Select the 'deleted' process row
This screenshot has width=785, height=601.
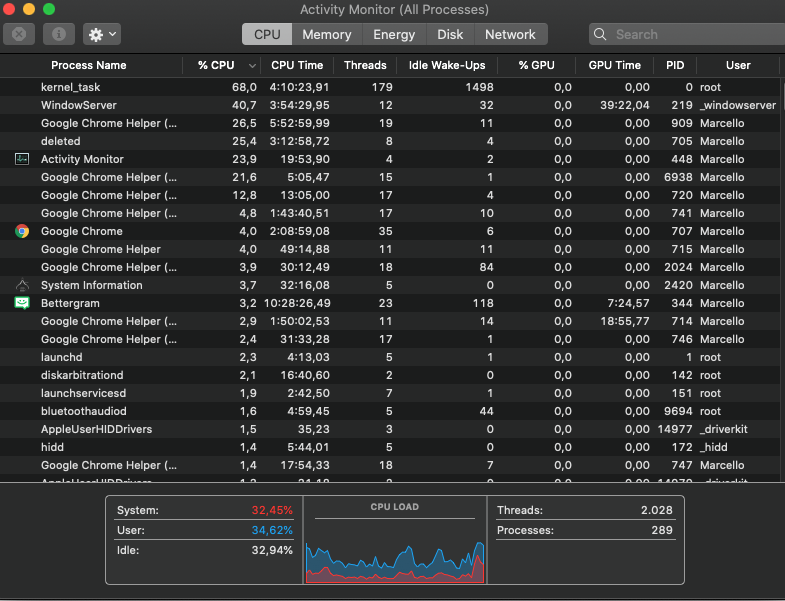coord(390,141)
